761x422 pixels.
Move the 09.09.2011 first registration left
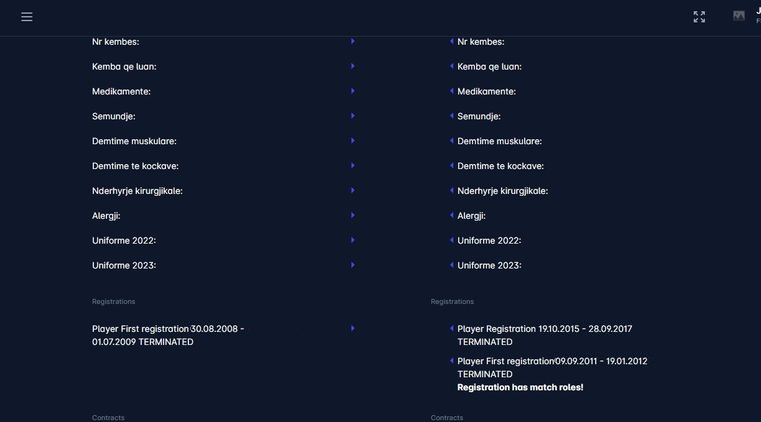[x=451, y=361]
